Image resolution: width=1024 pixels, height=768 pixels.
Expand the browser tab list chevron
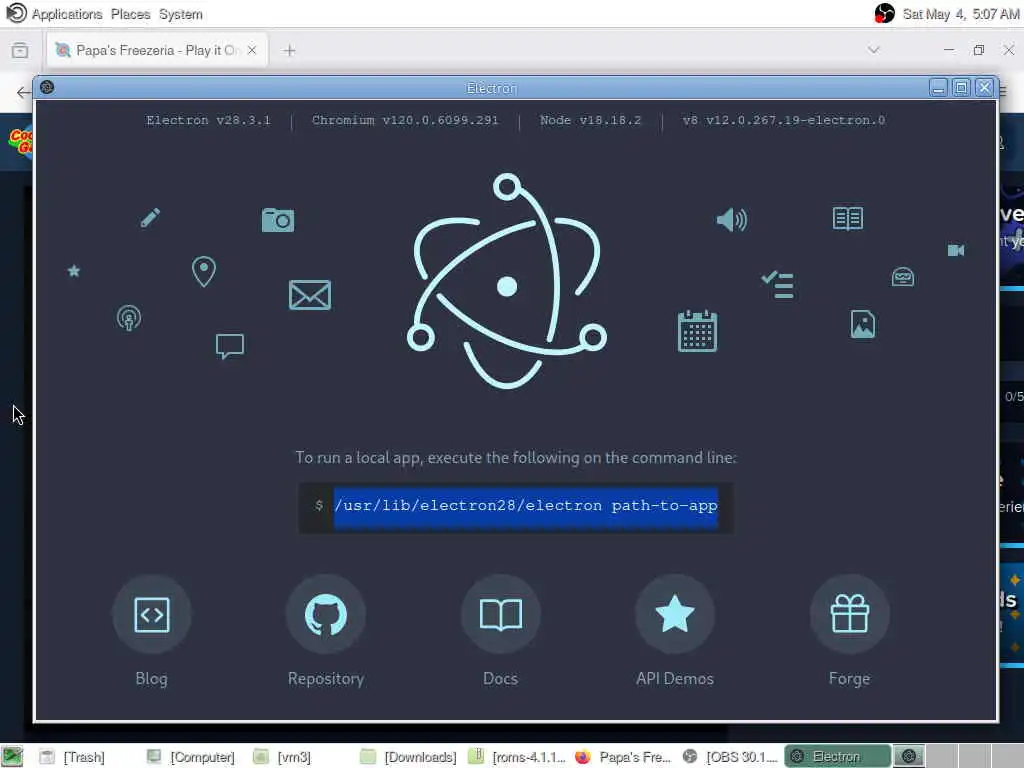(874, 50)
